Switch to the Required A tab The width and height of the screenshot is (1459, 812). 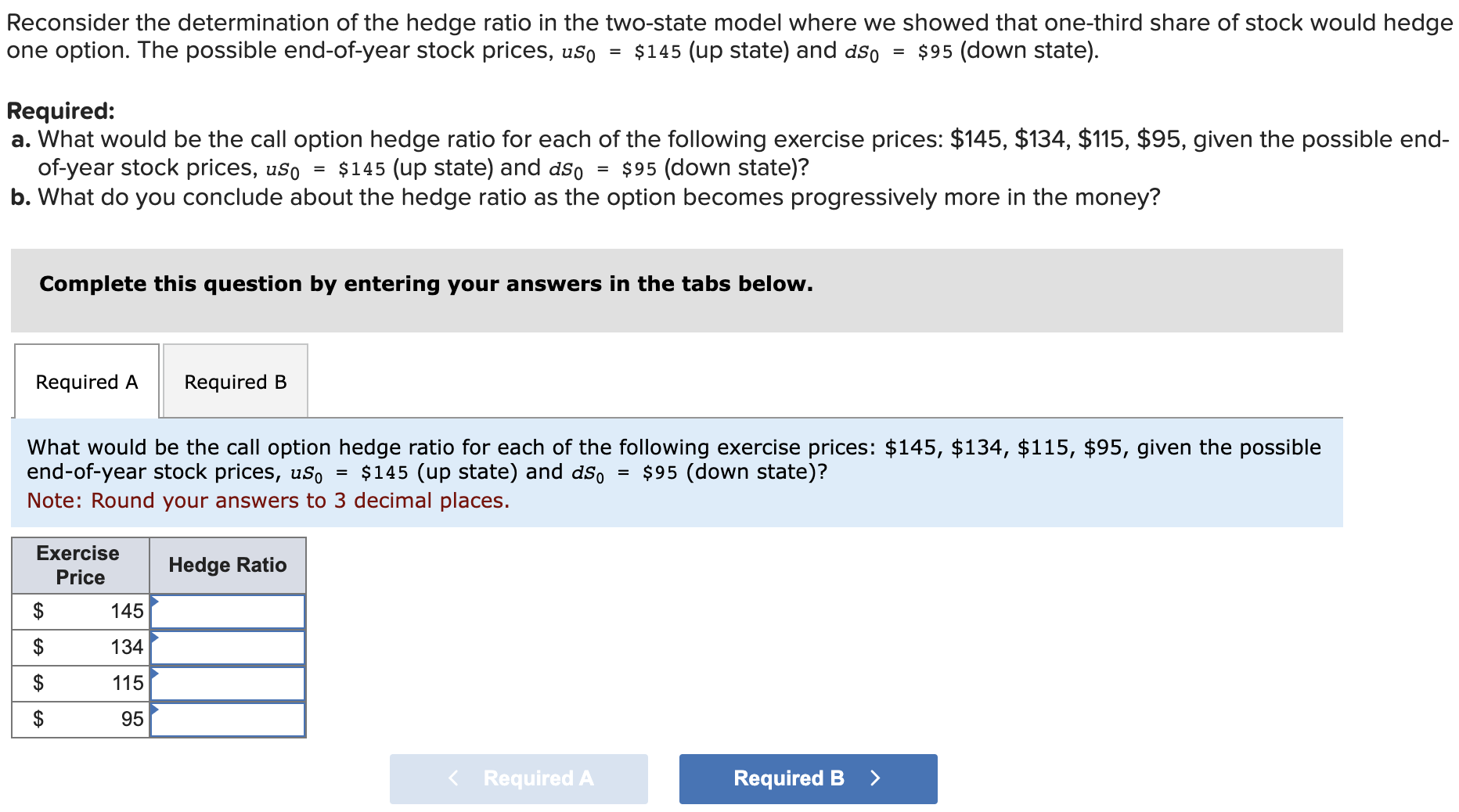pyautogui.click(x=86, y=382)
